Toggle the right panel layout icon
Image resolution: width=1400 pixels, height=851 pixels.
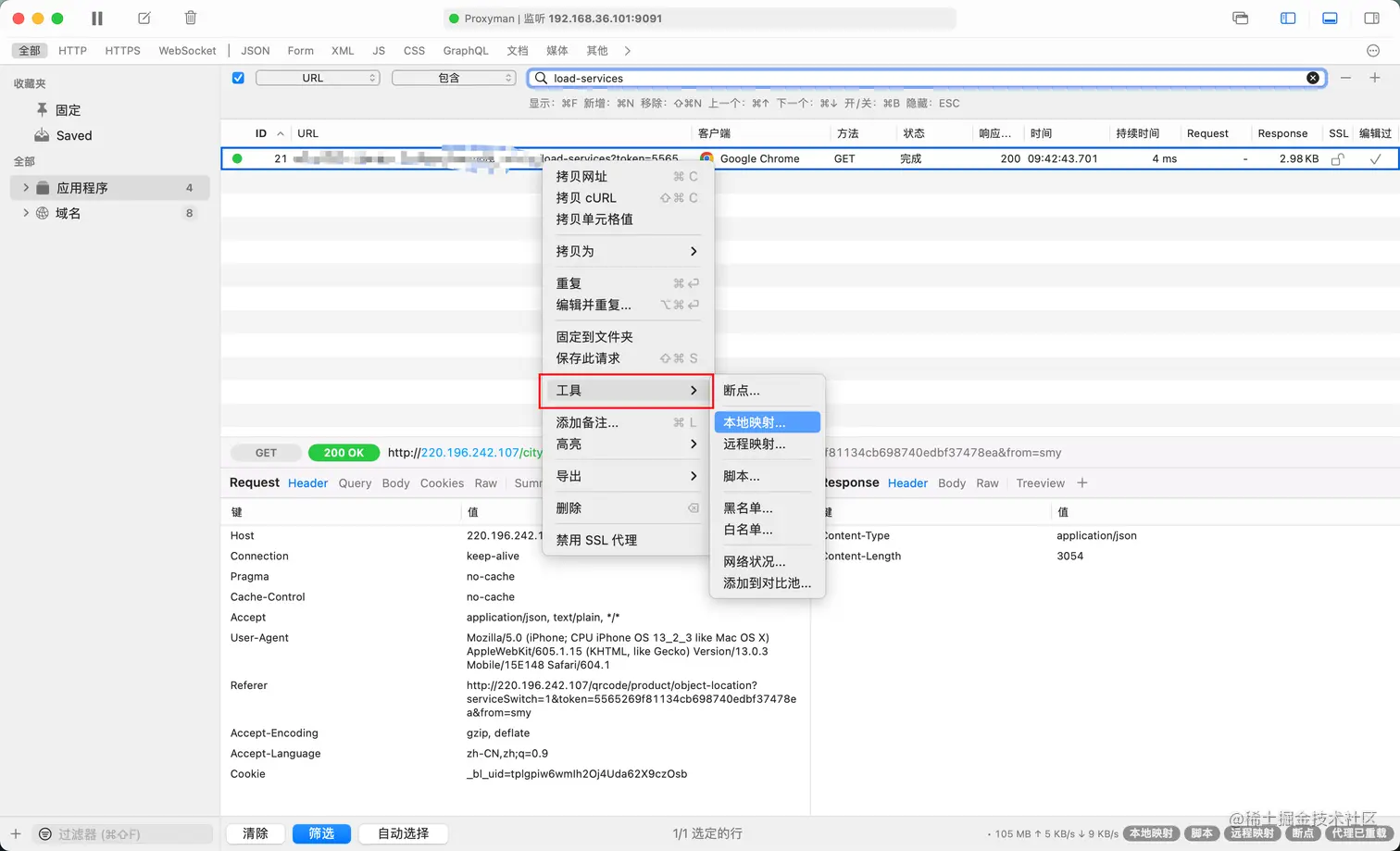[x=1372, y=18]
